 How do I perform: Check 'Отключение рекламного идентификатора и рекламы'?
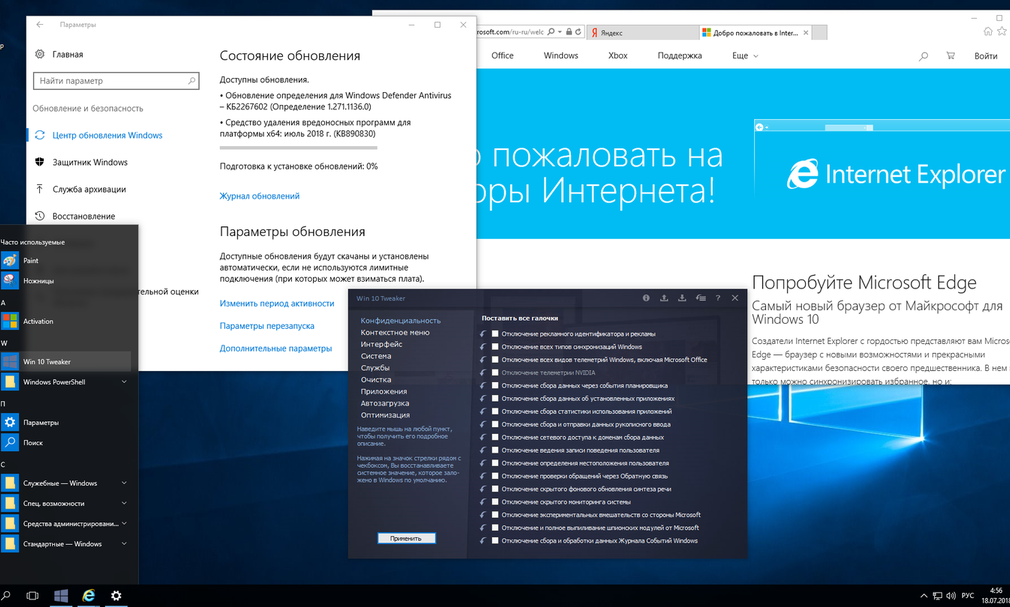coord(495,334)
